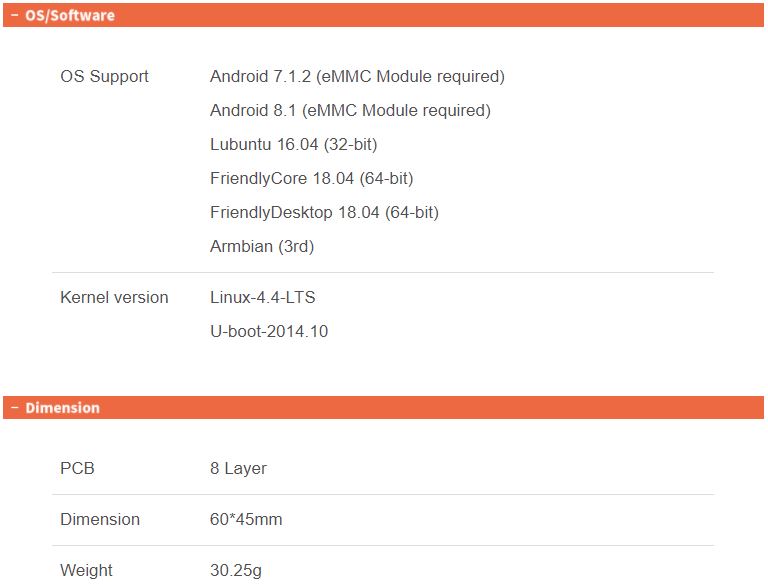Image resolution: width=768 pixels, height=586 pixels.
Task: Click the U-boot-2014.10 value
Action: pos(269,331)
